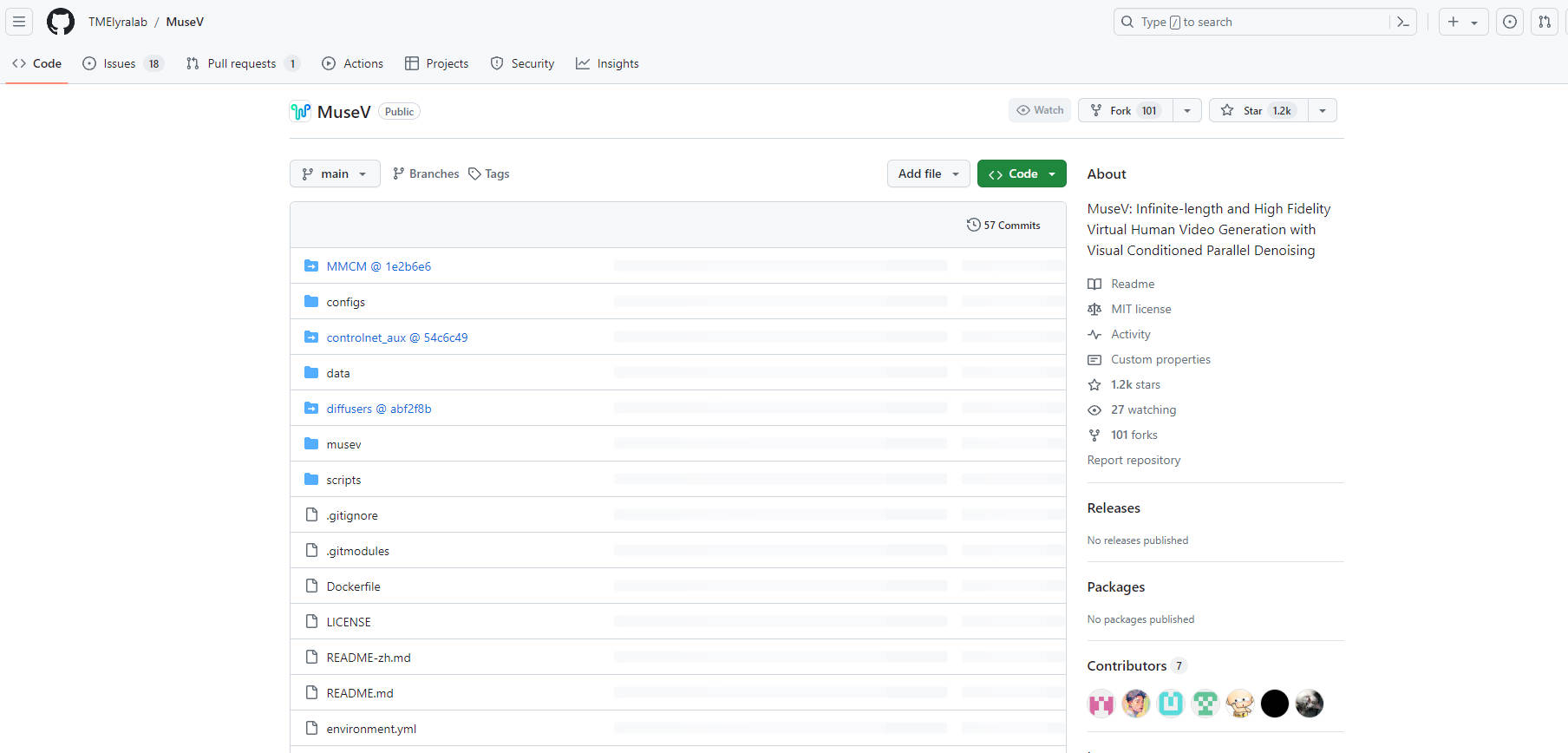This screenshot has width=1568, height=753.
Task: Open the pull requests icon in header
Action: tap(1545, 22)
